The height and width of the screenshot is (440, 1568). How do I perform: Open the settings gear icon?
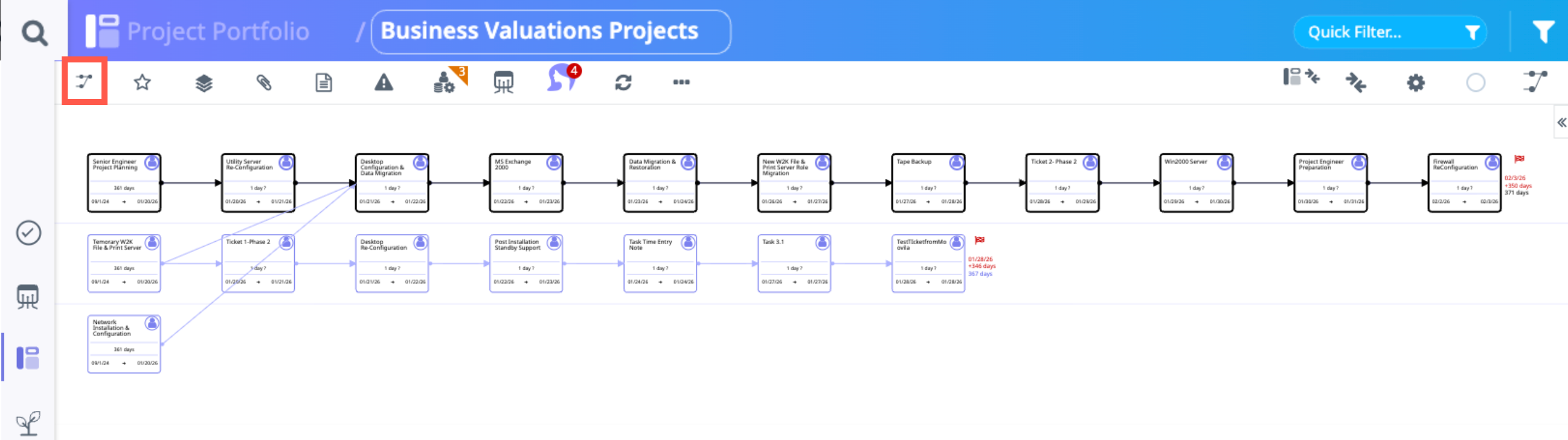tap(1415, 83)
